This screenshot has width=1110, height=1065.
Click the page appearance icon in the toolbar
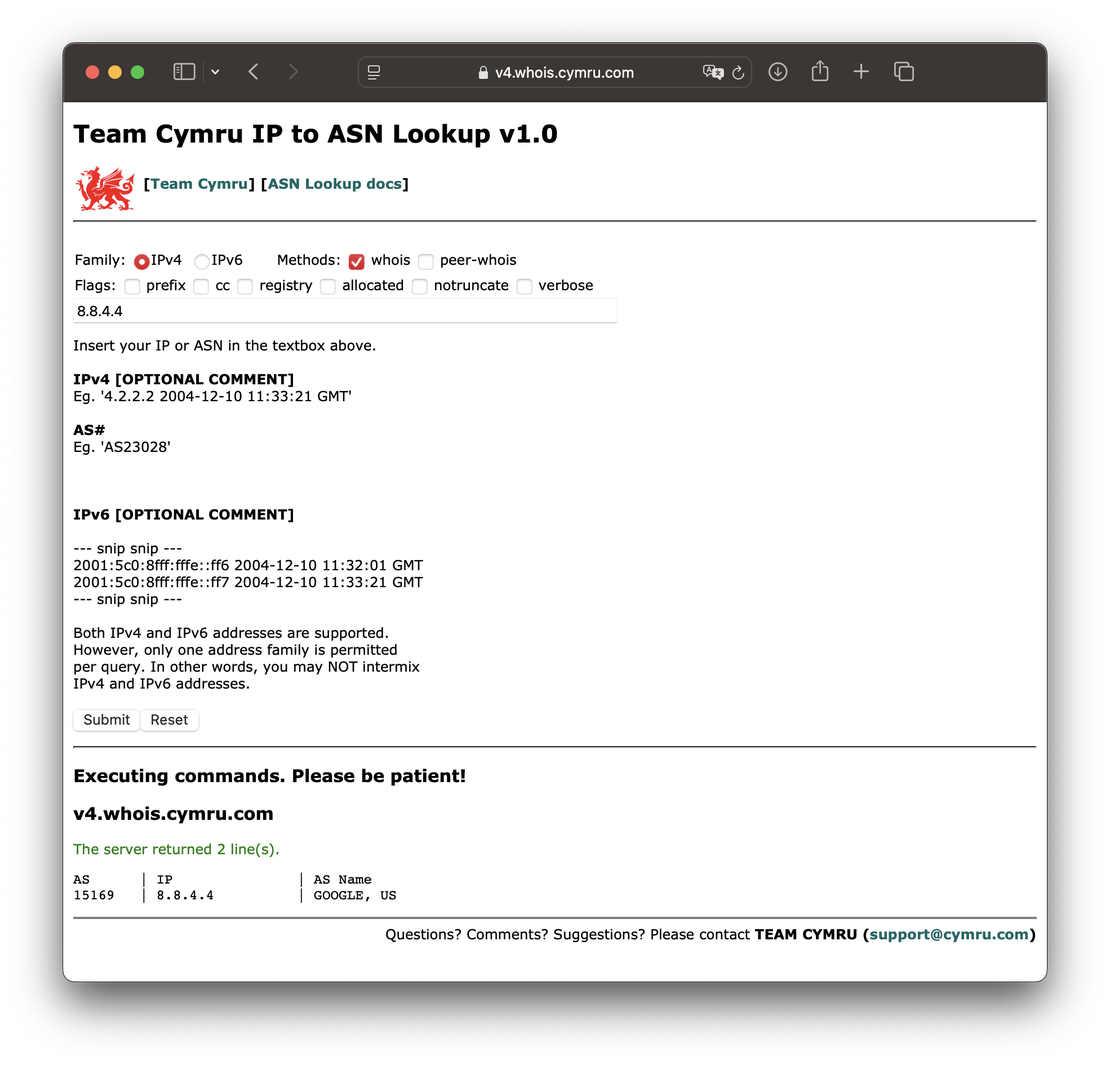pos(372,72)
